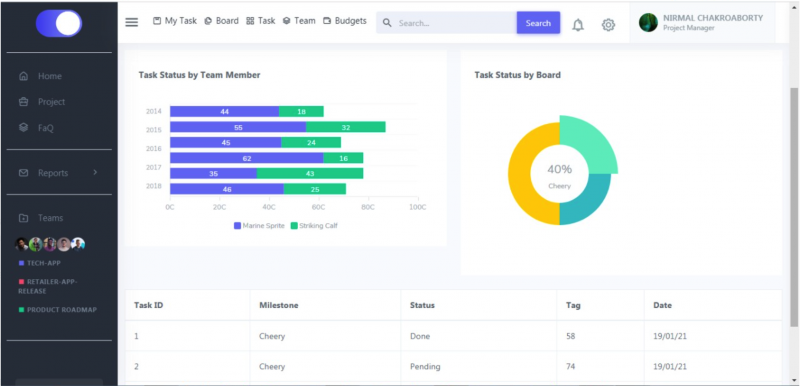Expand the Reports chevron arrow
Image resolution: width=800 pixels, height=386 pixels.
click(x=95, y=172)
